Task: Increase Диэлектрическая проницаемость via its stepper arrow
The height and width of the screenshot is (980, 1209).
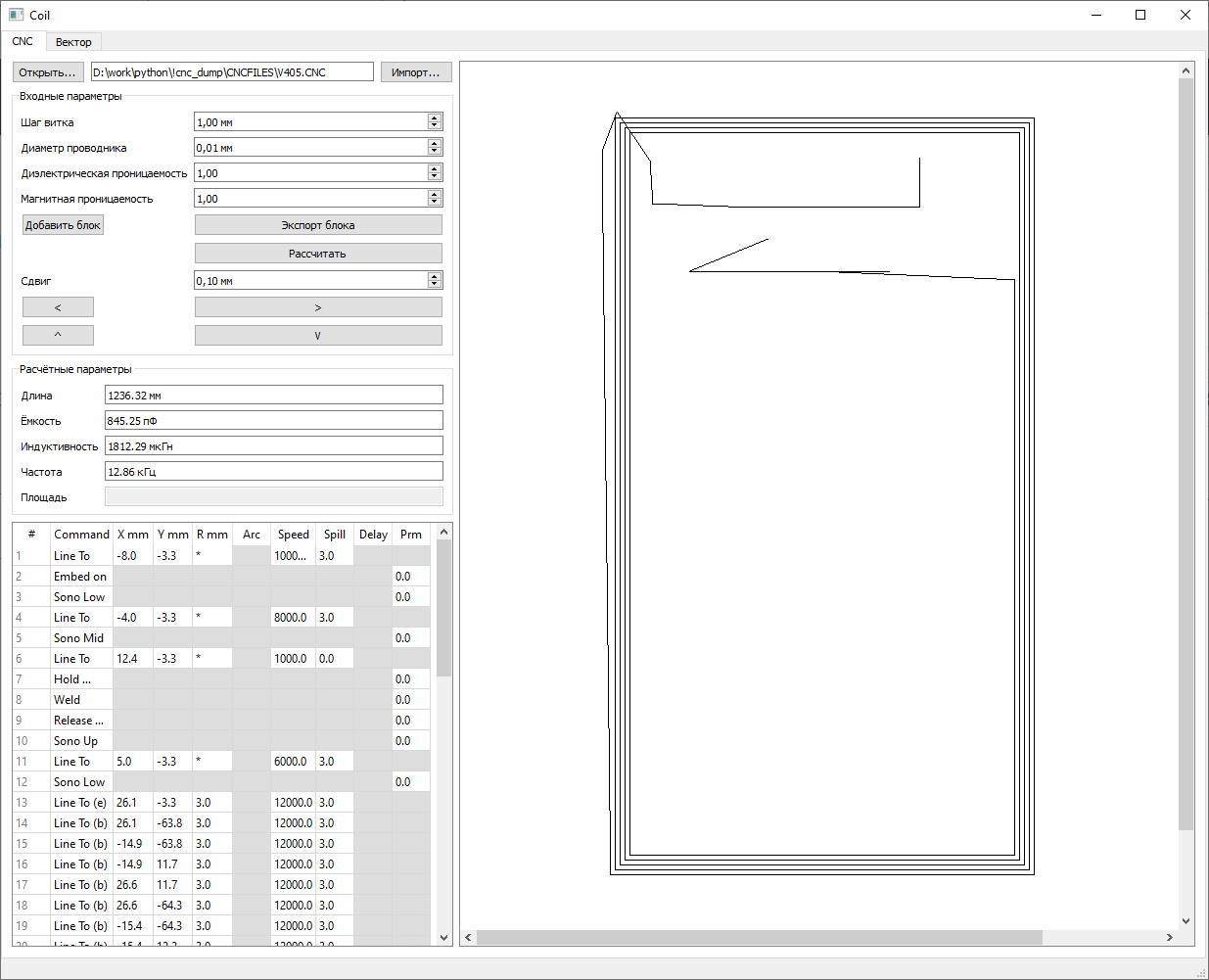Action: [434, 167]
